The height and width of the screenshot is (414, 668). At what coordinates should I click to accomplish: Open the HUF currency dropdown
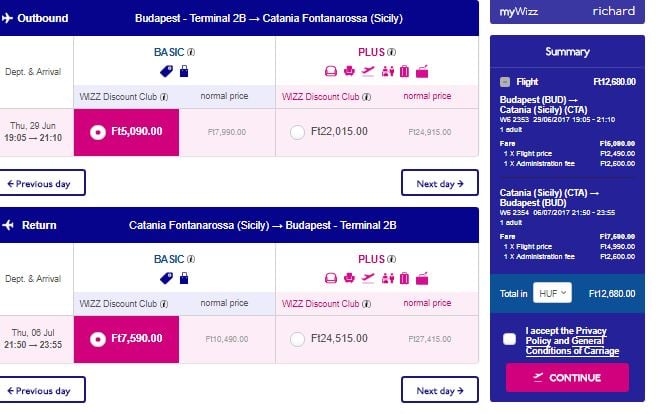[x=552, y=293]
